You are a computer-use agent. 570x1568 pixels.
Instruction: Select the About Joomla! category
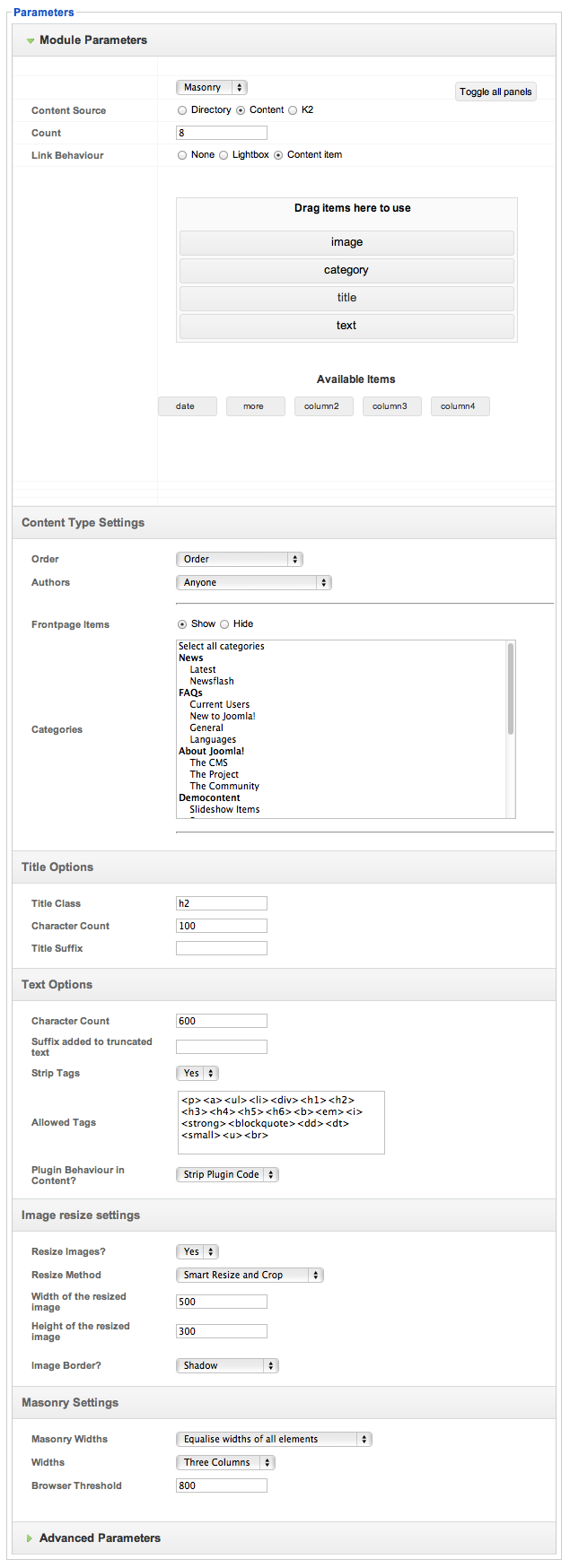click(x=211, y=751)
